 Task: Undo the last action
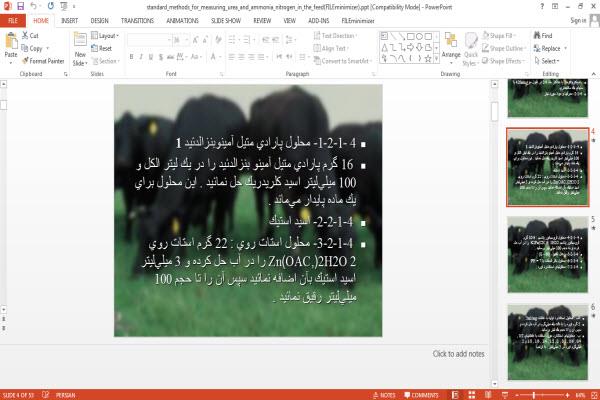tap(34, 6)
